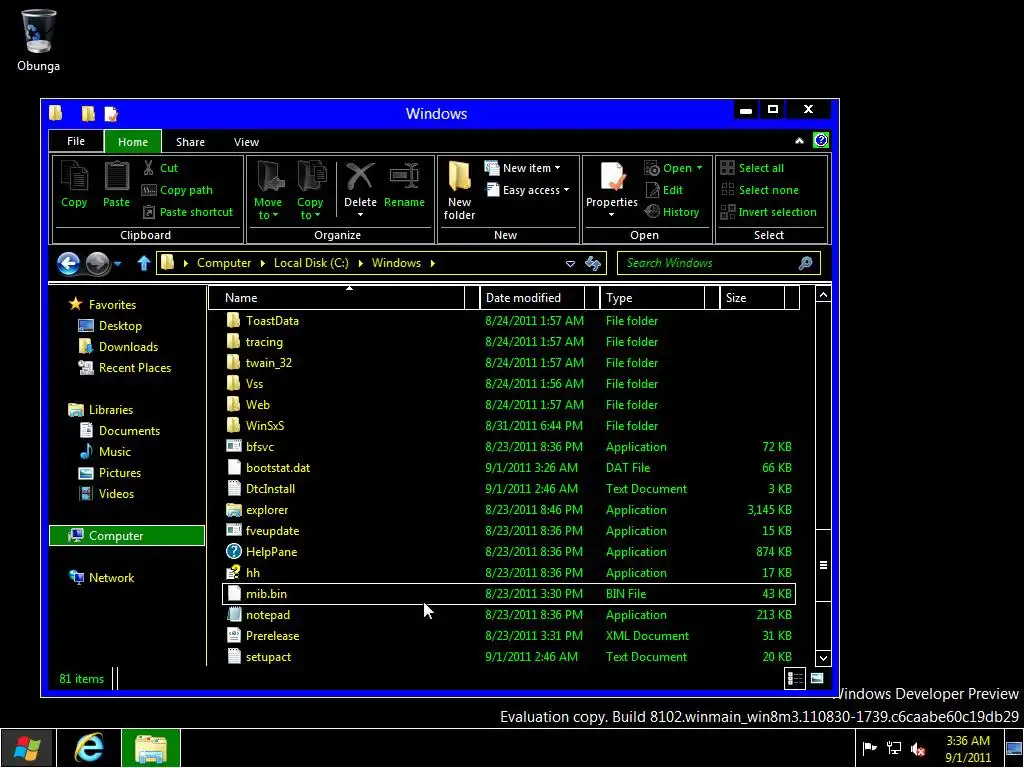Open the New item dropdown
1024x768 pixels.
click(522, 168)
